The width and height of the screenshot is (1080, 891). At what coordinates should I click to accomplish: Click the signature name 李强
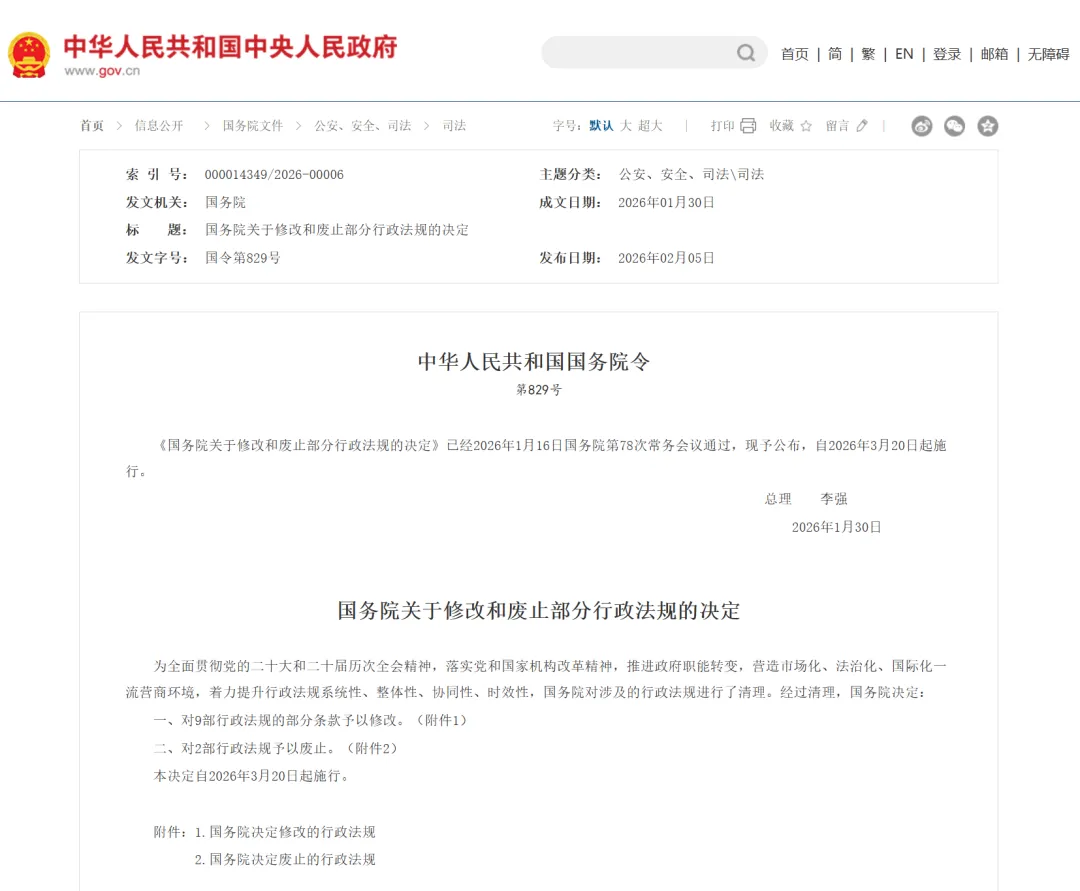(833, 499)
